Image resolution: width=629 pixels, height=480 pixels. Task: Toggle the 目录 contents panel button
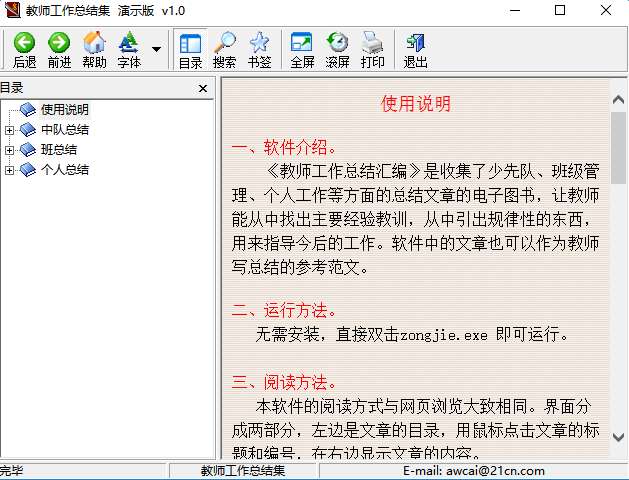click(190, 51)
